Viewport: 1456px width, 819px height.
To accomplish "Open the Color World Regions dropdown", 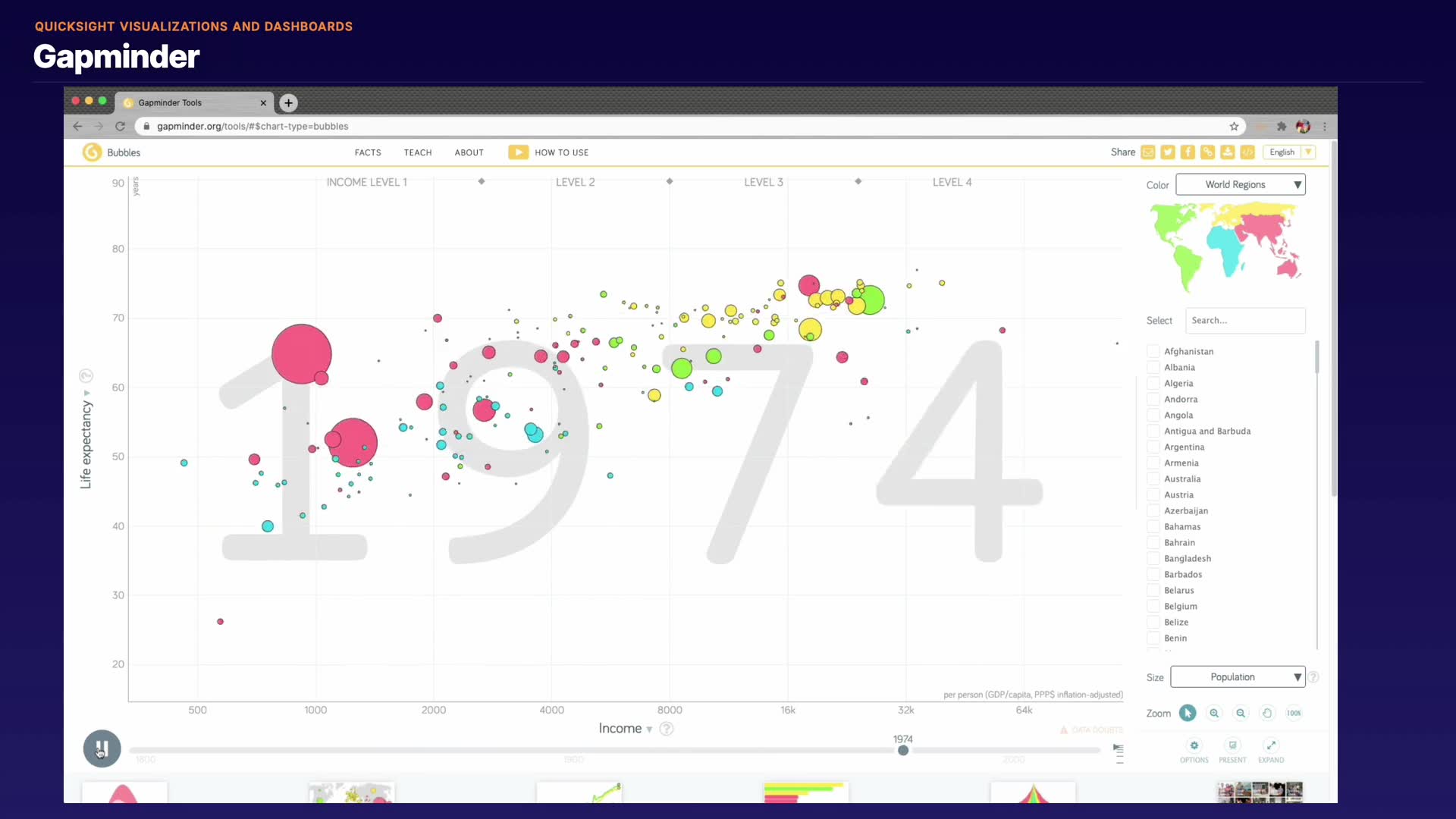I will coord(1241,184).
